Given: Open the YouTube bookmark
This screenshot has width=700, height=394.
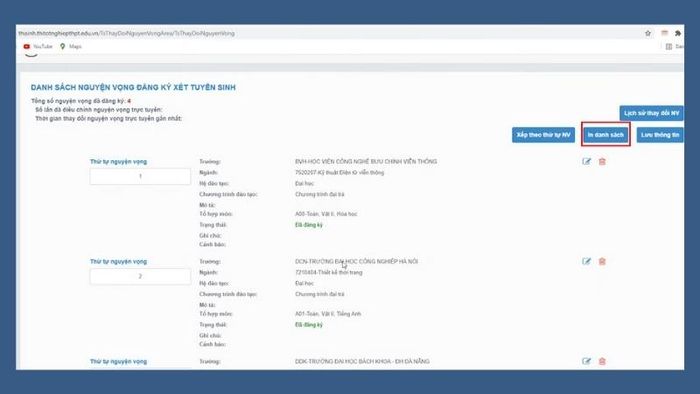Looking at the screenshot, I should pos(38,46).
